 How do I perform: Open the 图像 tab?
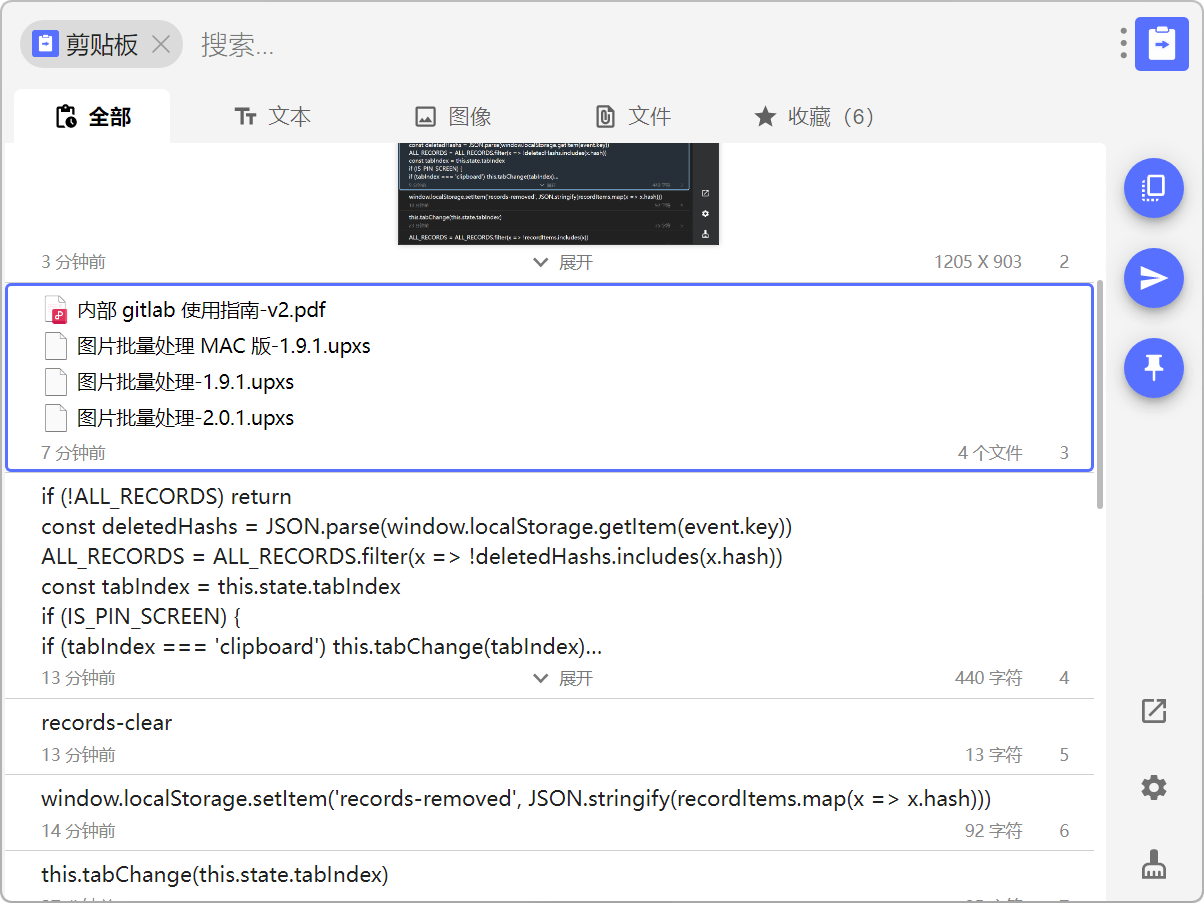[453, 117]
